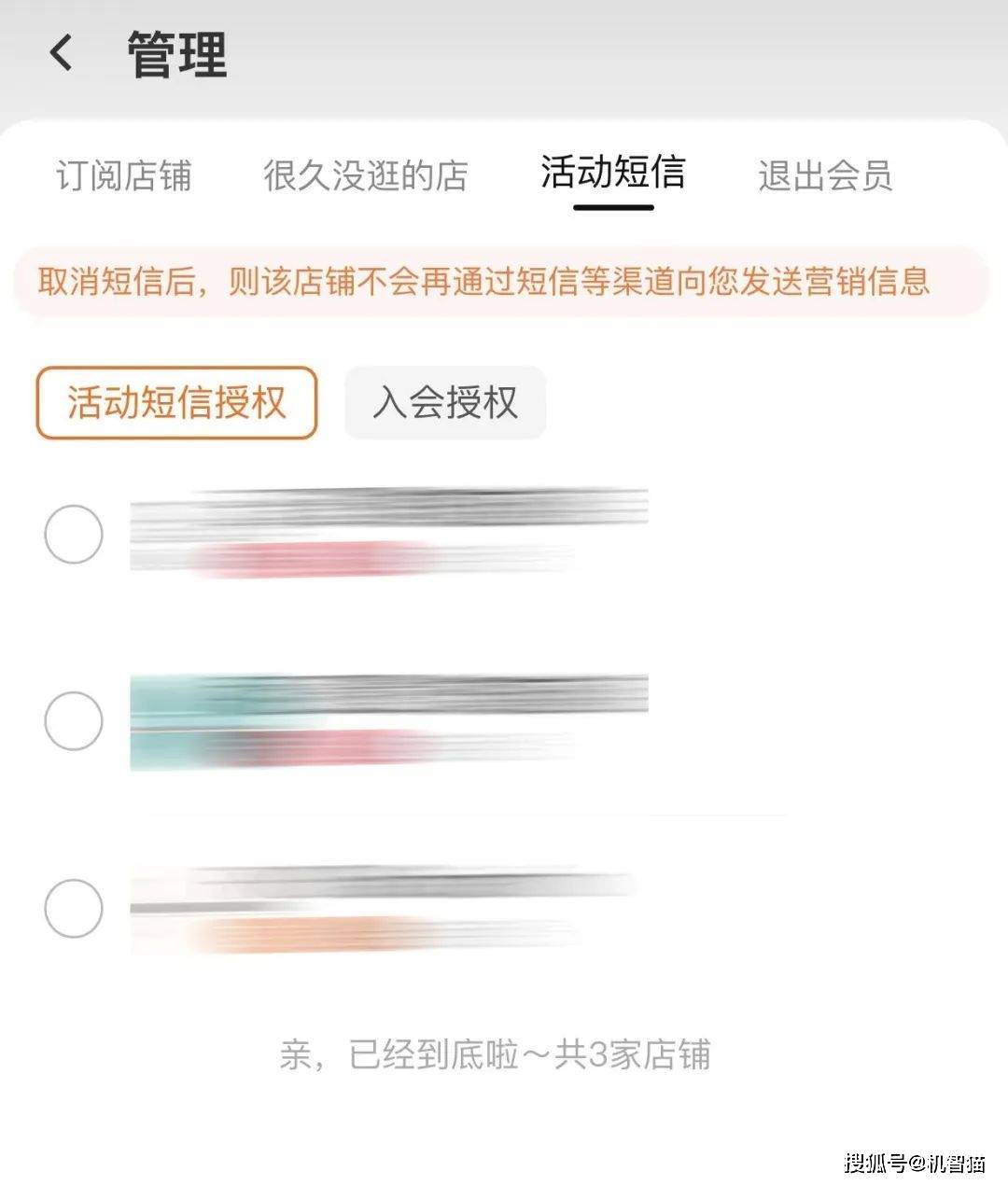
Task: Tap the back arrow beside 管理
Action: (x=62, y=52)
